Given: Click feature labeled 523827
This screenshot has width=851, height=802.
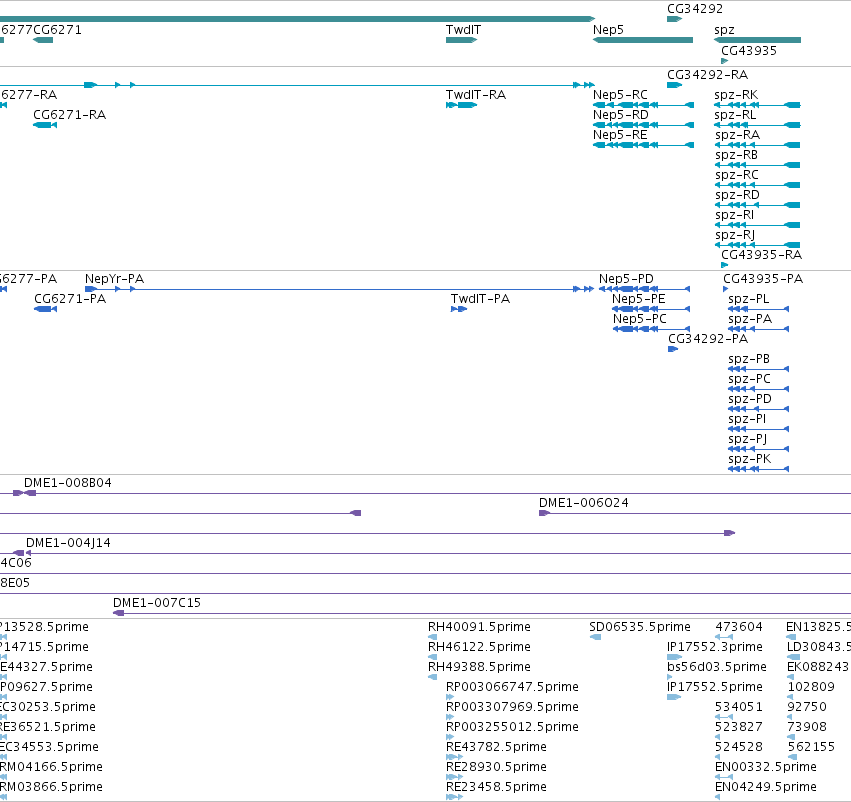Looking at the screenshot, I should coord(717,737).
